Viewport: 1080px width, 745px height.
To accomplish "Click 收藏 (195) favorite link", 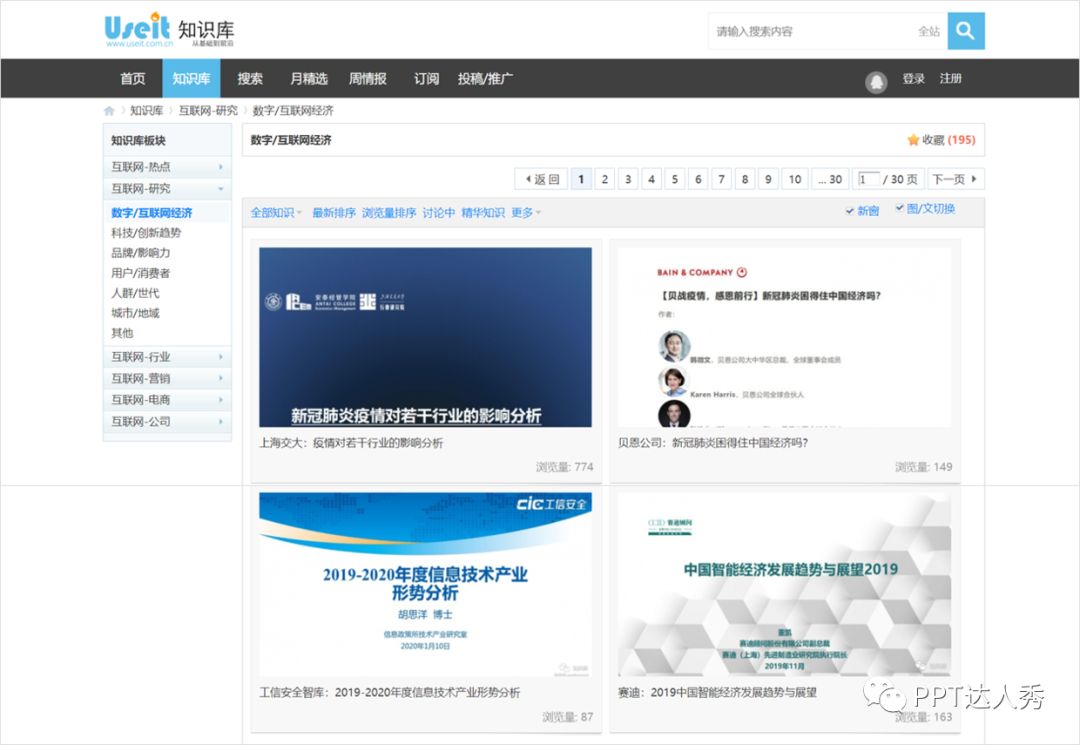I will (942, 140).
